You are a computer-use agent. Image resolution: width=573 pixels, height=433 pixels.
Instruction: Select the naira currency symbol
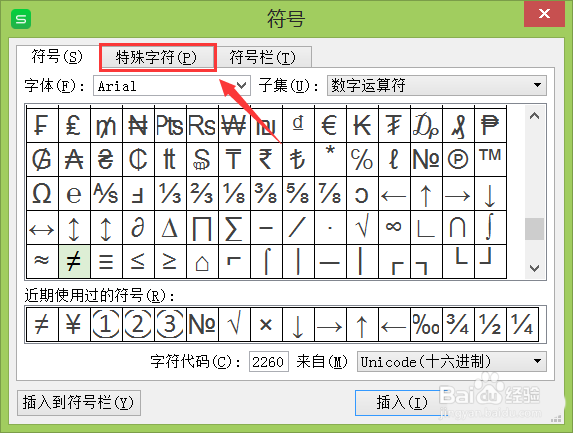pos(138,125)
